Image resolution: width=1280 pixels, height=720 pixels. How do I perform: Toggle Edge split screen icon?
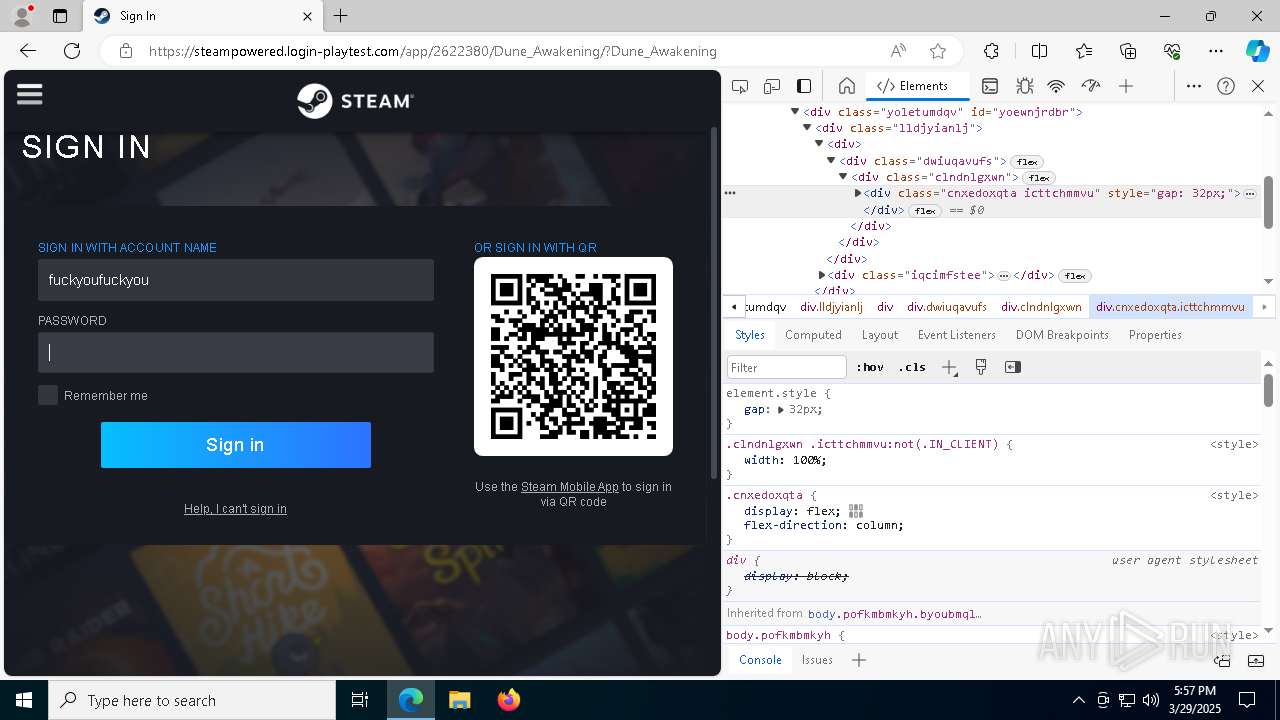coord(1039,51)
